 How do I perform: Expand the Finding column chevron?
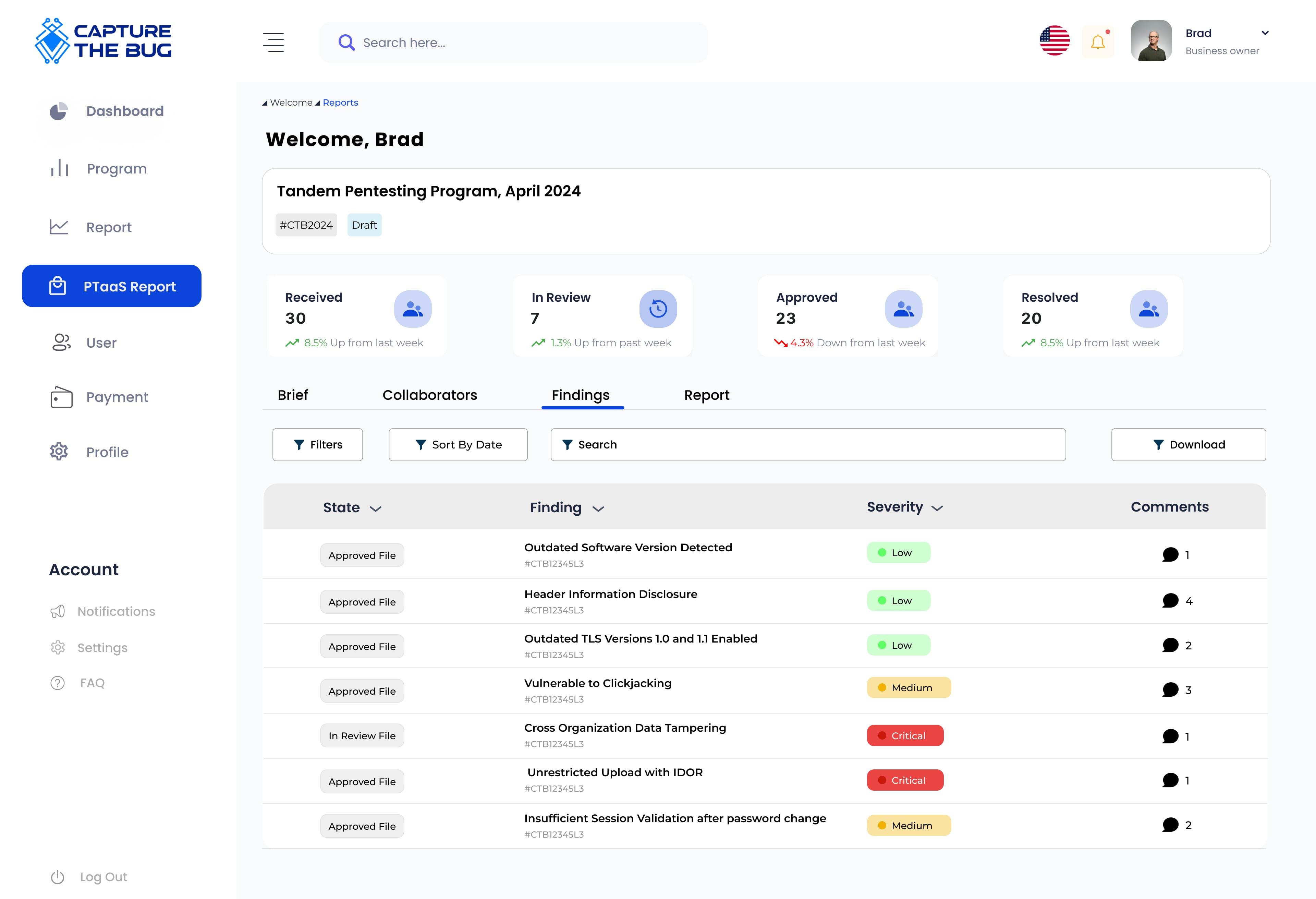pyautogui.click(x=598, y=509)
